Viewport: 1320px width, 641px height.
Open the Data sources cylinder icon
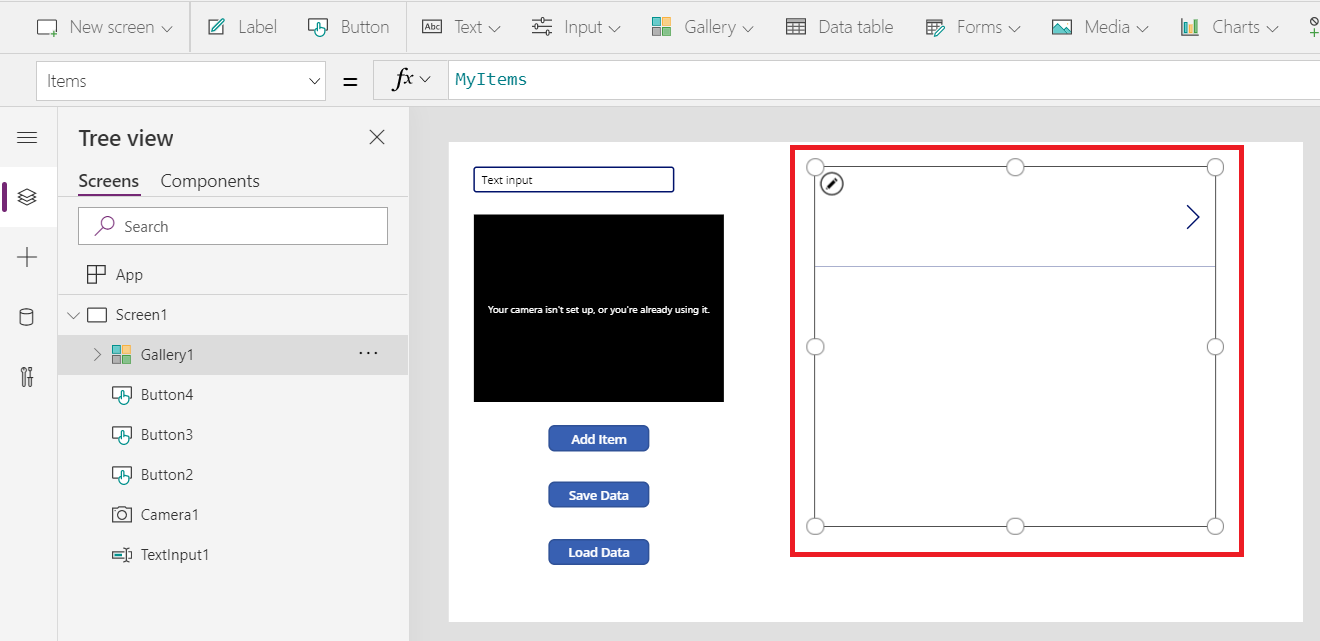click(27, 318)
